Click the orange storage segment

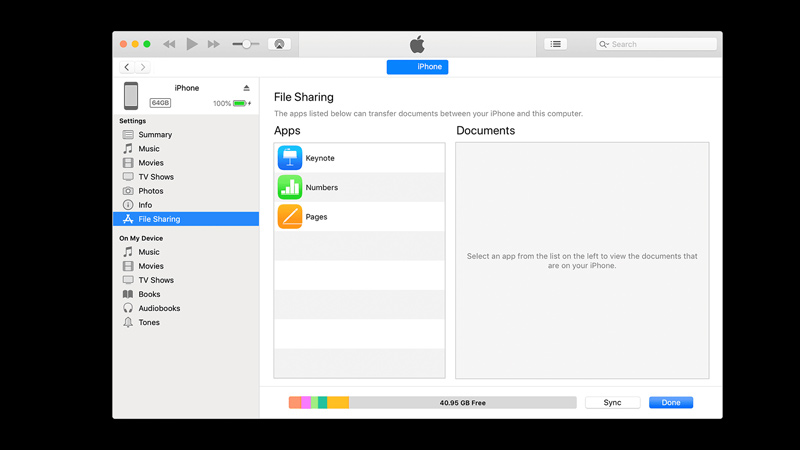(x=295, y=403)
